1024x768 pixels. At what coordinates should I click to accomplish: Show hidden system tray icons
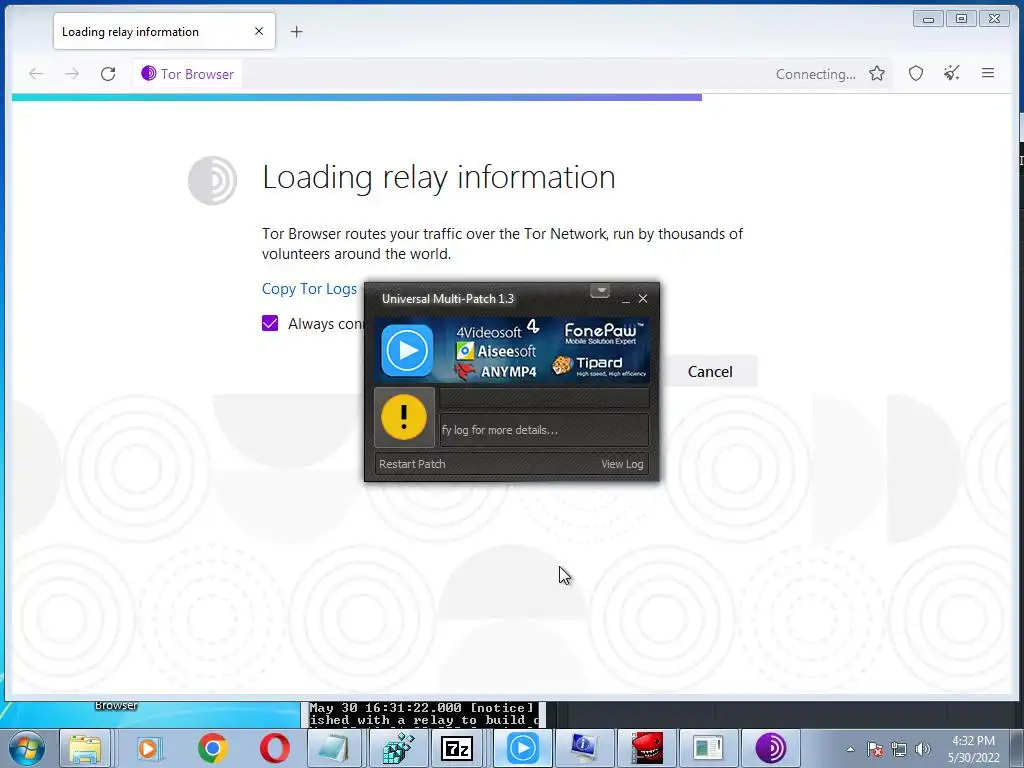850,749
